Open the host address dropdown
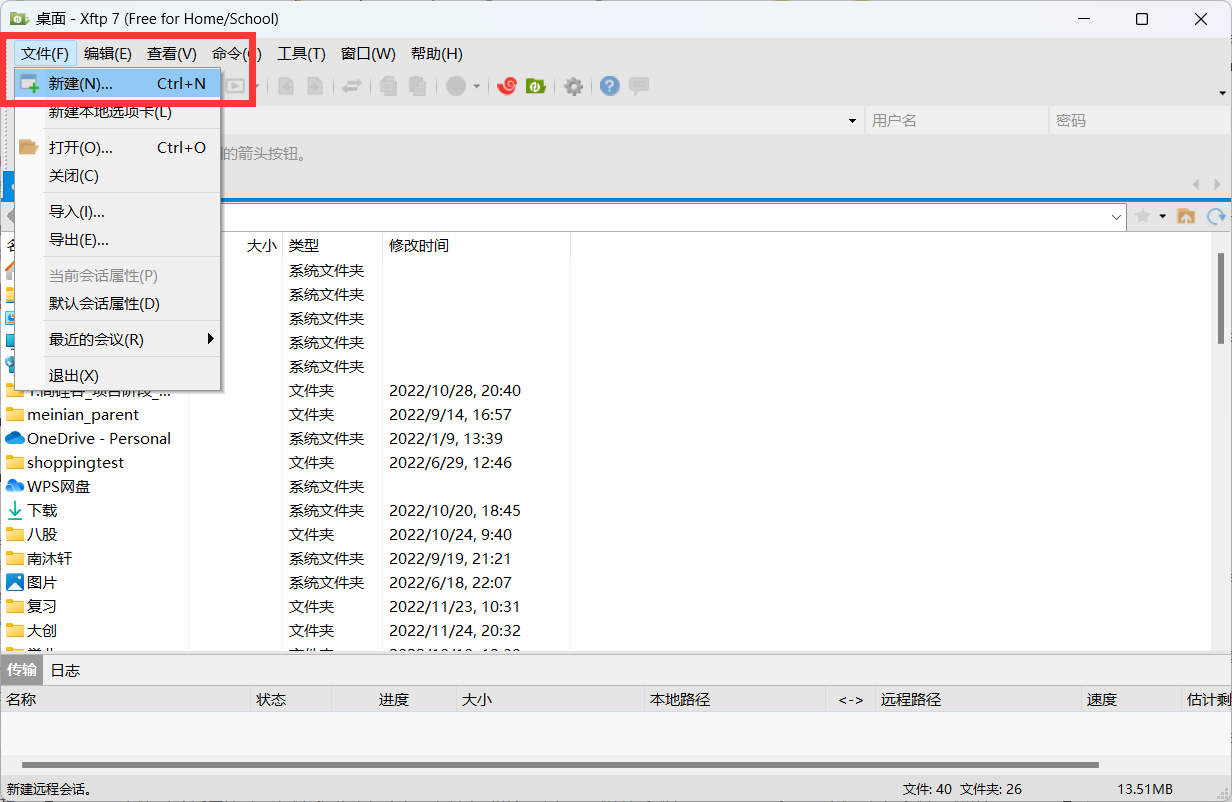 click(852, 121)
